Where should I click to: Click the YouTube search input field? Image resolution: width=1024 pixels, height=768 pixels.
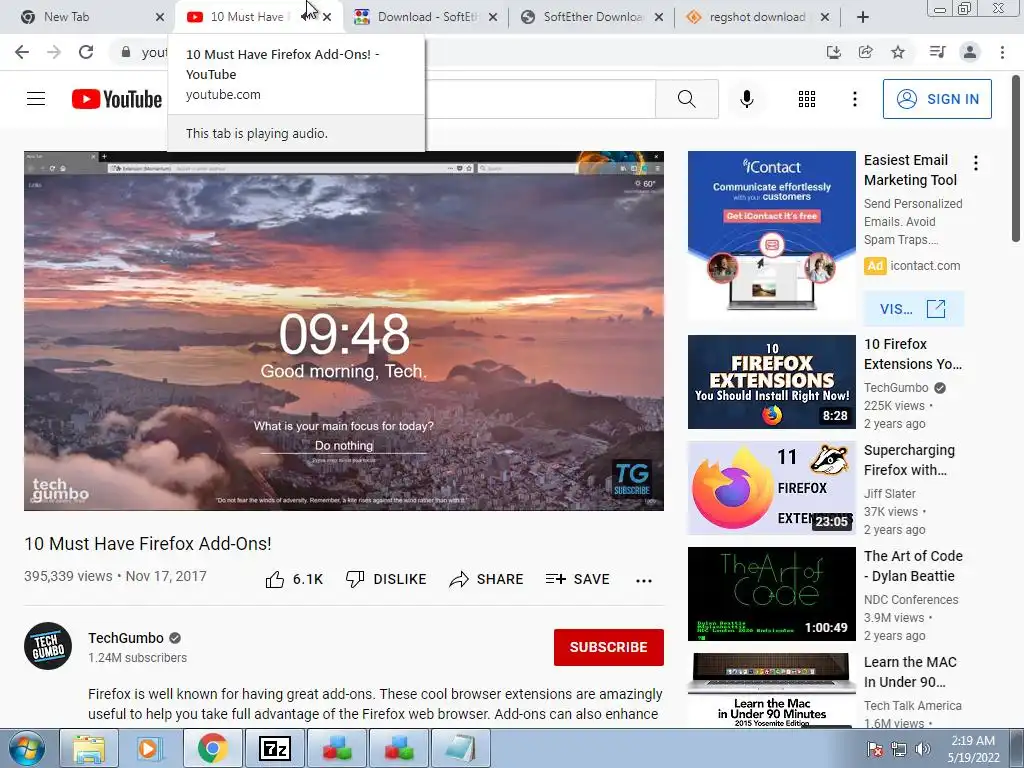(539, 99)
